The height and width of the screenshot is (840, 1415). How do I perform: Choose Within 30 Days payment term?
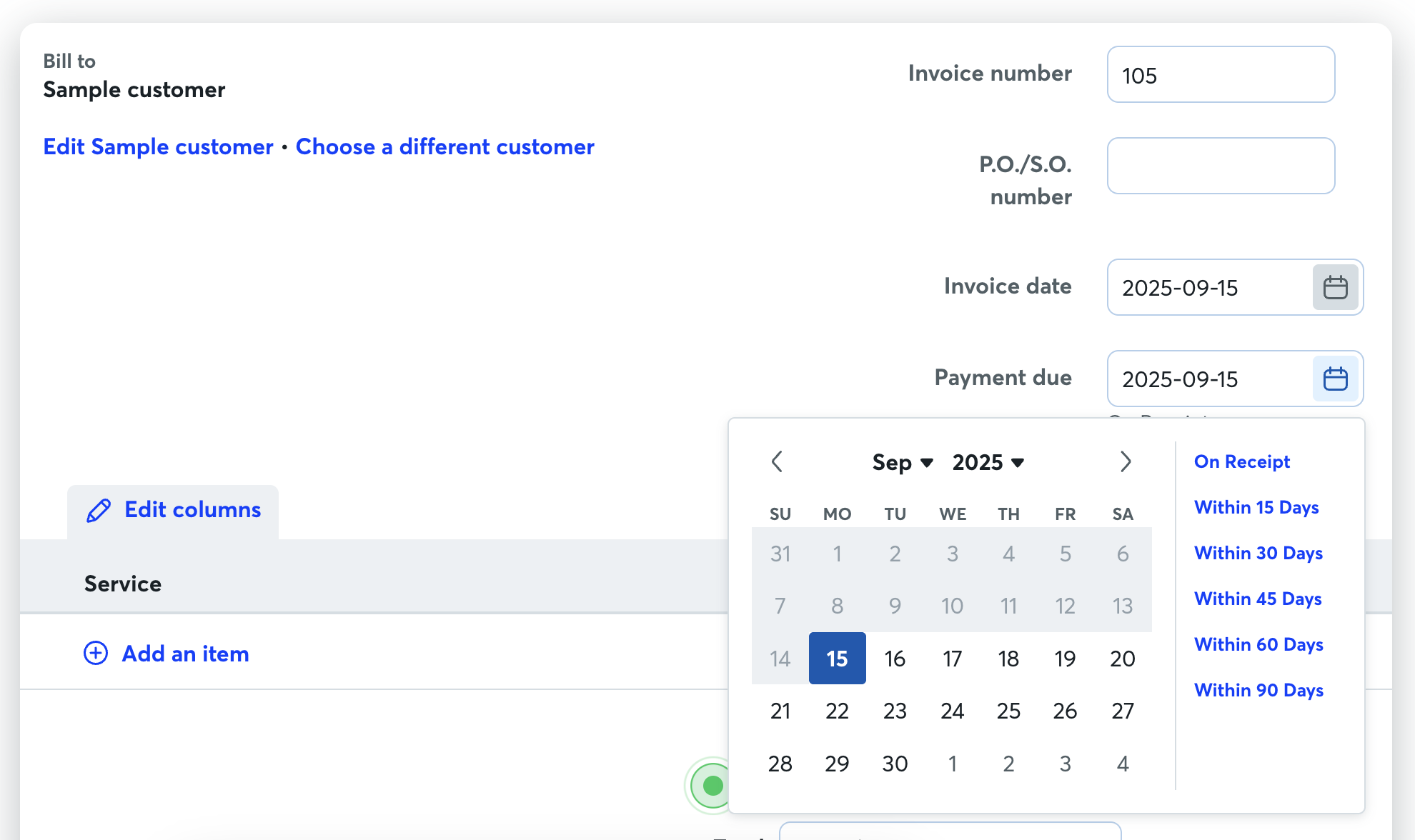click(x=1258, y=553)
